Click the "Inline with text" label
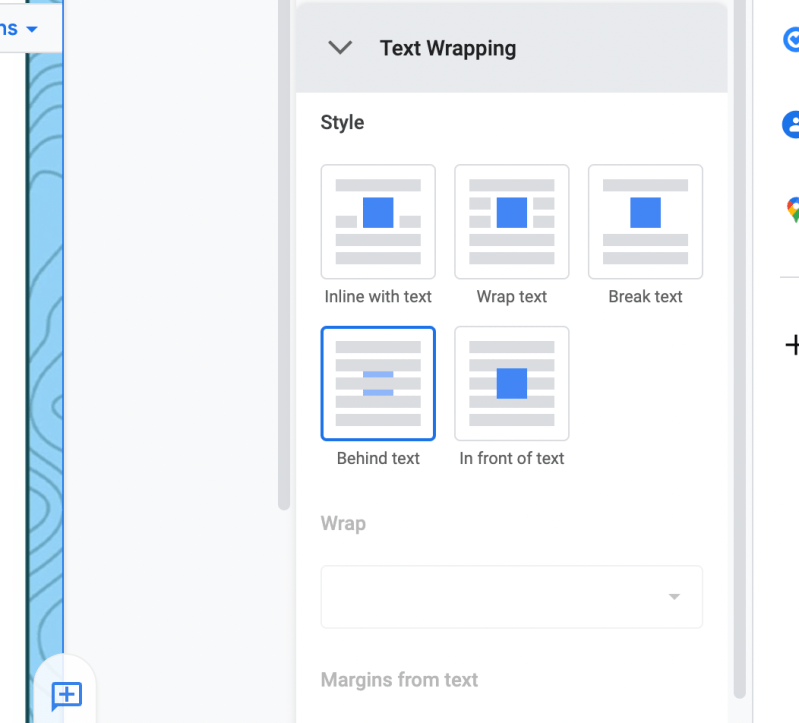The image size is (799, 723). tap(378, 297)
